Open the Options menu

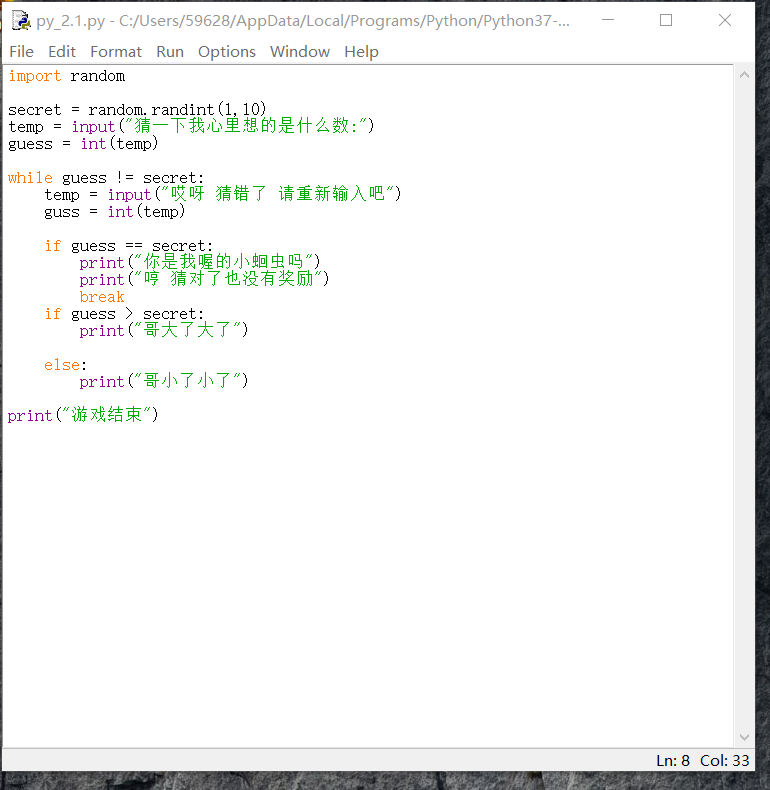coord(227,51)
